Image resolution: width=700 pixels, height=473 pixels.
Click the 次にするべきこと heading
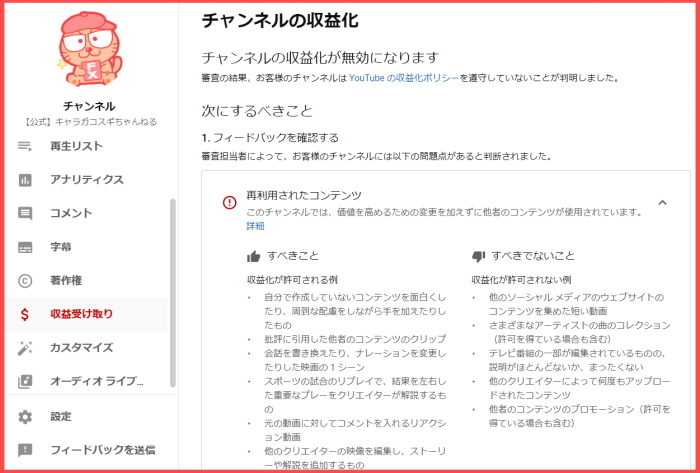[x=257, y=111]
